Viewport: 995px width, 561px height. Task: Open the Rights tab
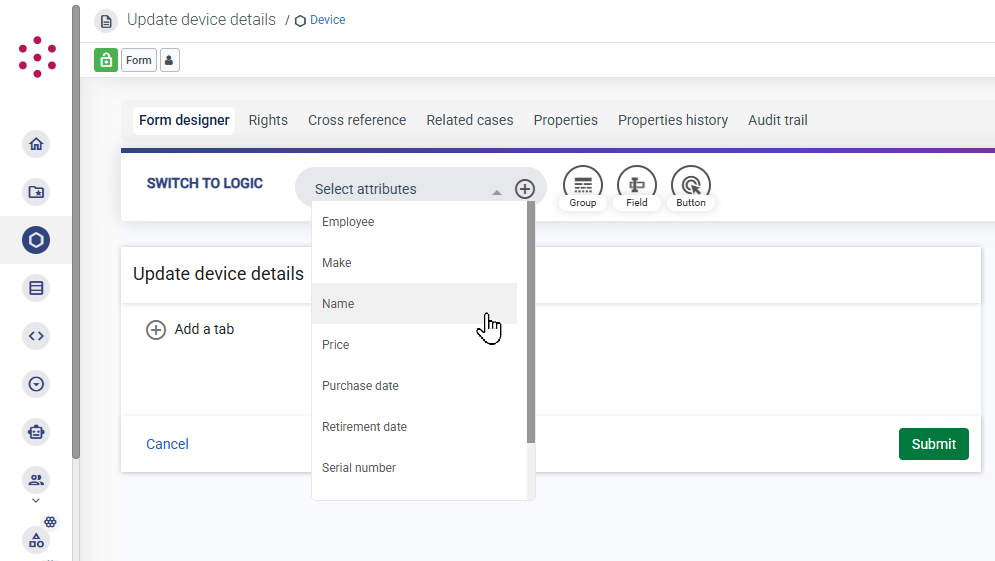tap(268, 121)
